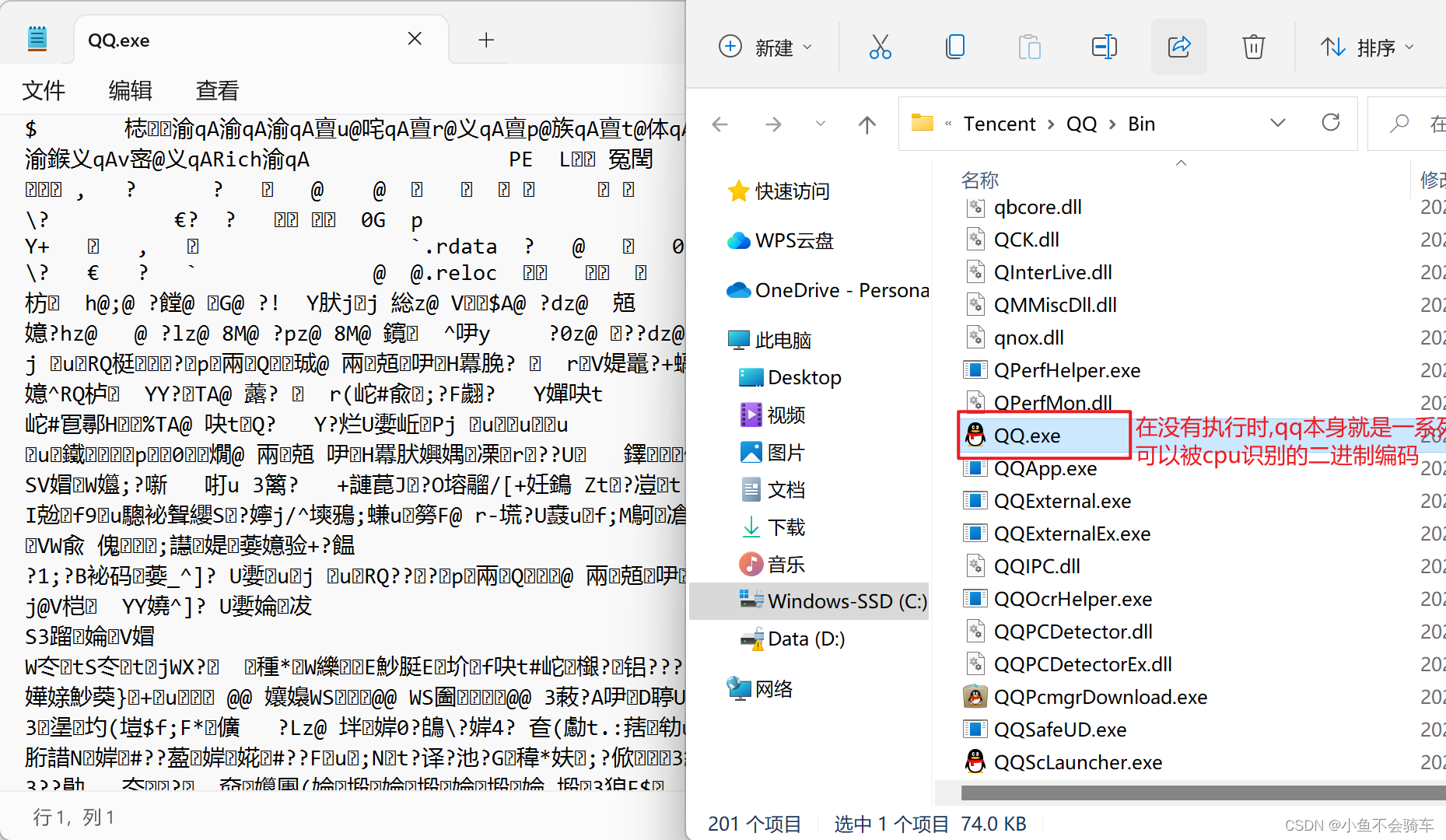The width and height of the screenshot is (1446, 840).
Task: Click QQ in the address path
Action: point(1081,124)
